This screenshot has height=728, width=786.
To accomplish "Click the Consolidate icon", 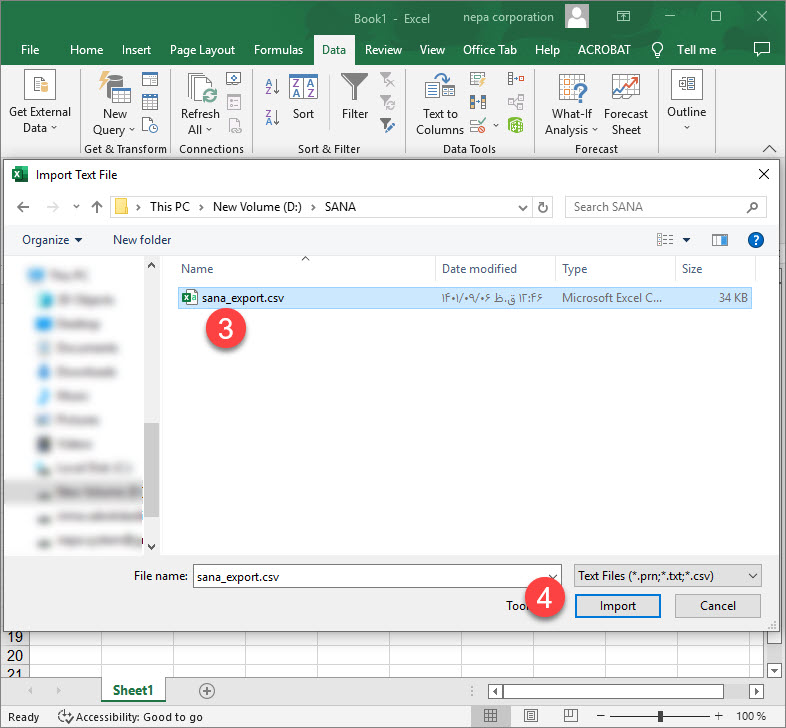I will click(x=516, y=79).
